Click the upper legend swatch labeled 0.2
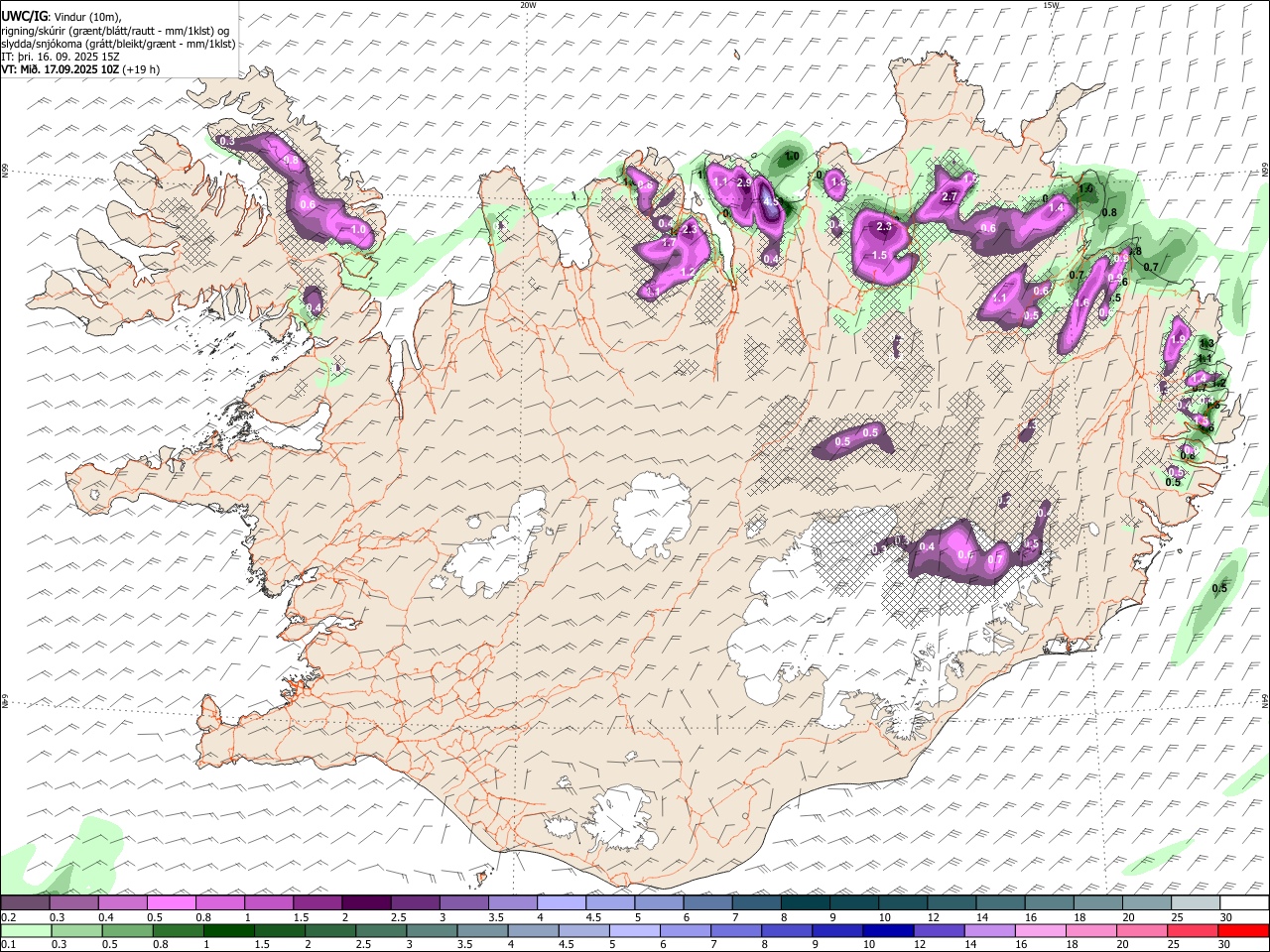The image size is (1270, 952). [25, 902]
